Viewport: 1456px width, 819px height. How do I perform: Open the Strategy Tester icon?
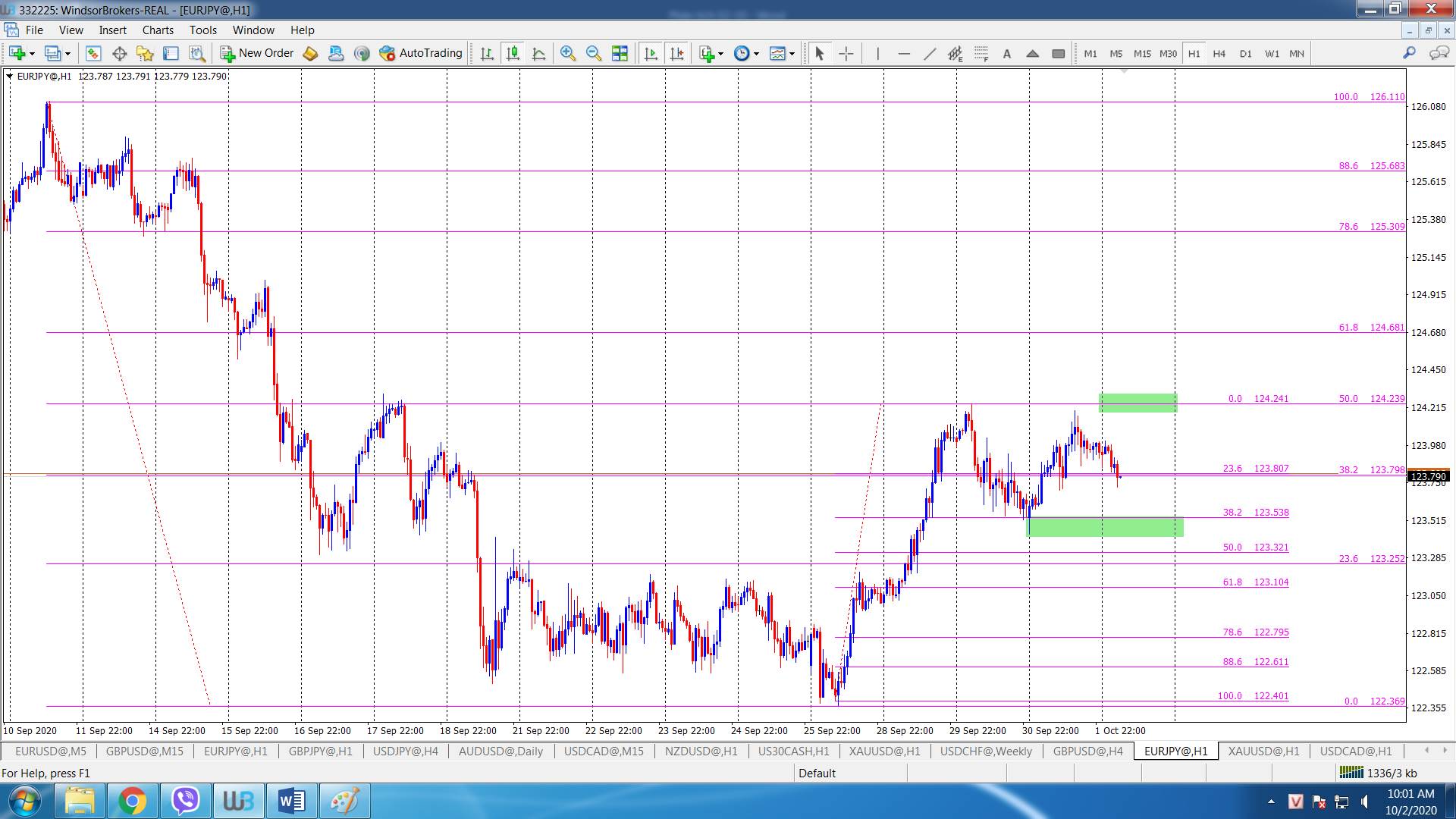click(x=197, y=53)
